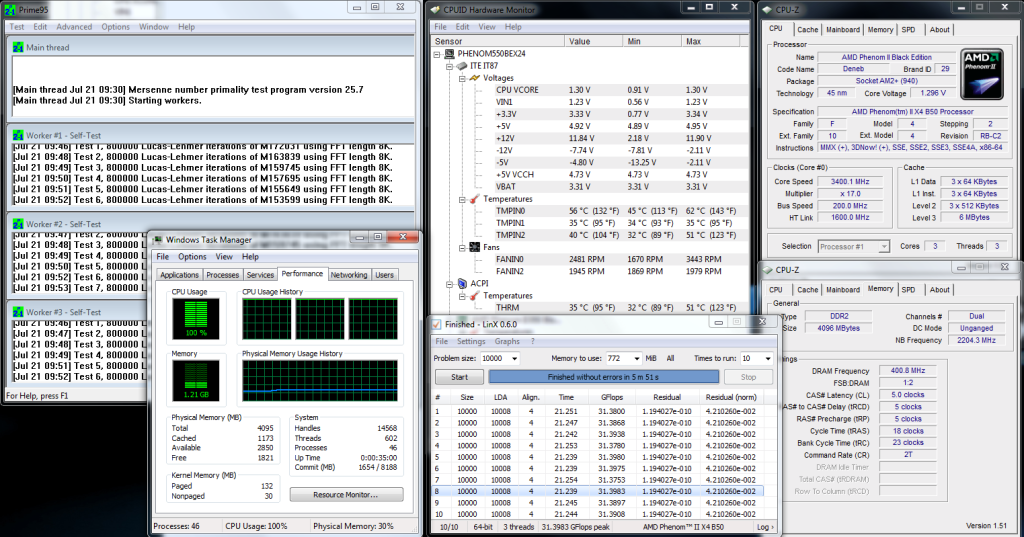Click the Core Speed 3400.1 MHz field
1024x537 pixels.
point(850,182)
